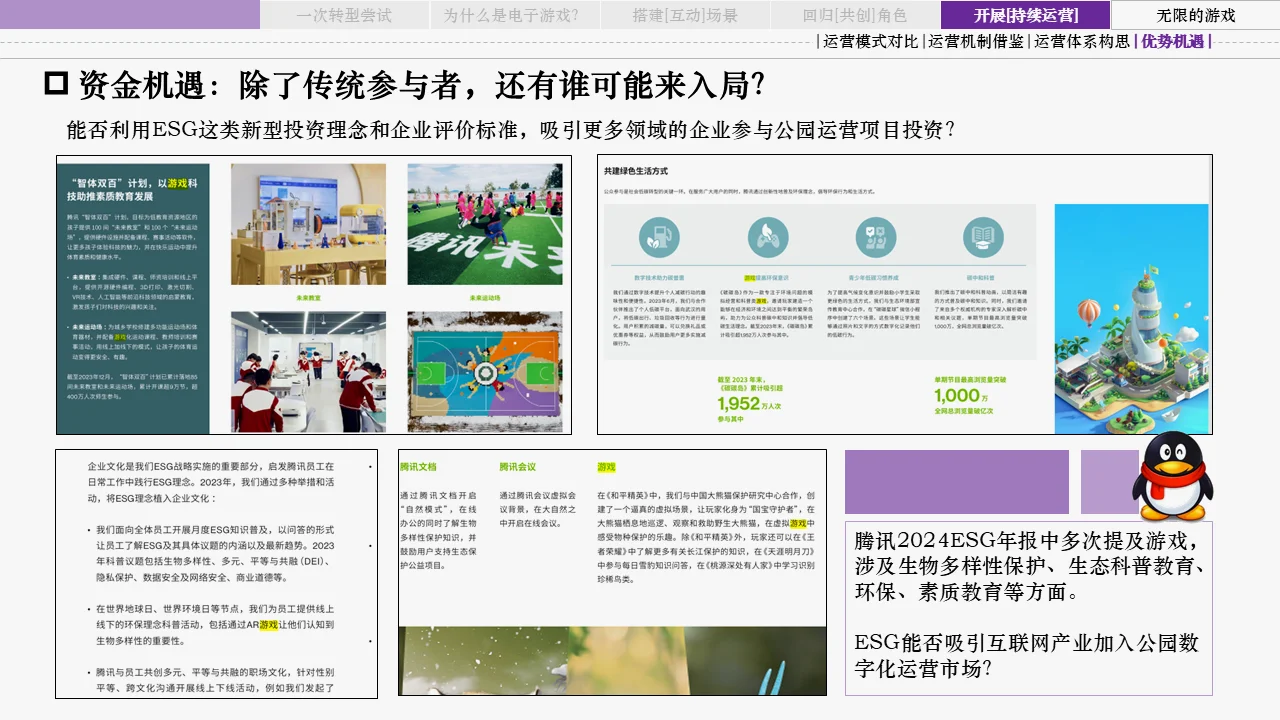
Task: Select the 开展[持续运营] tab
Action: click(x=1025, y=15)
